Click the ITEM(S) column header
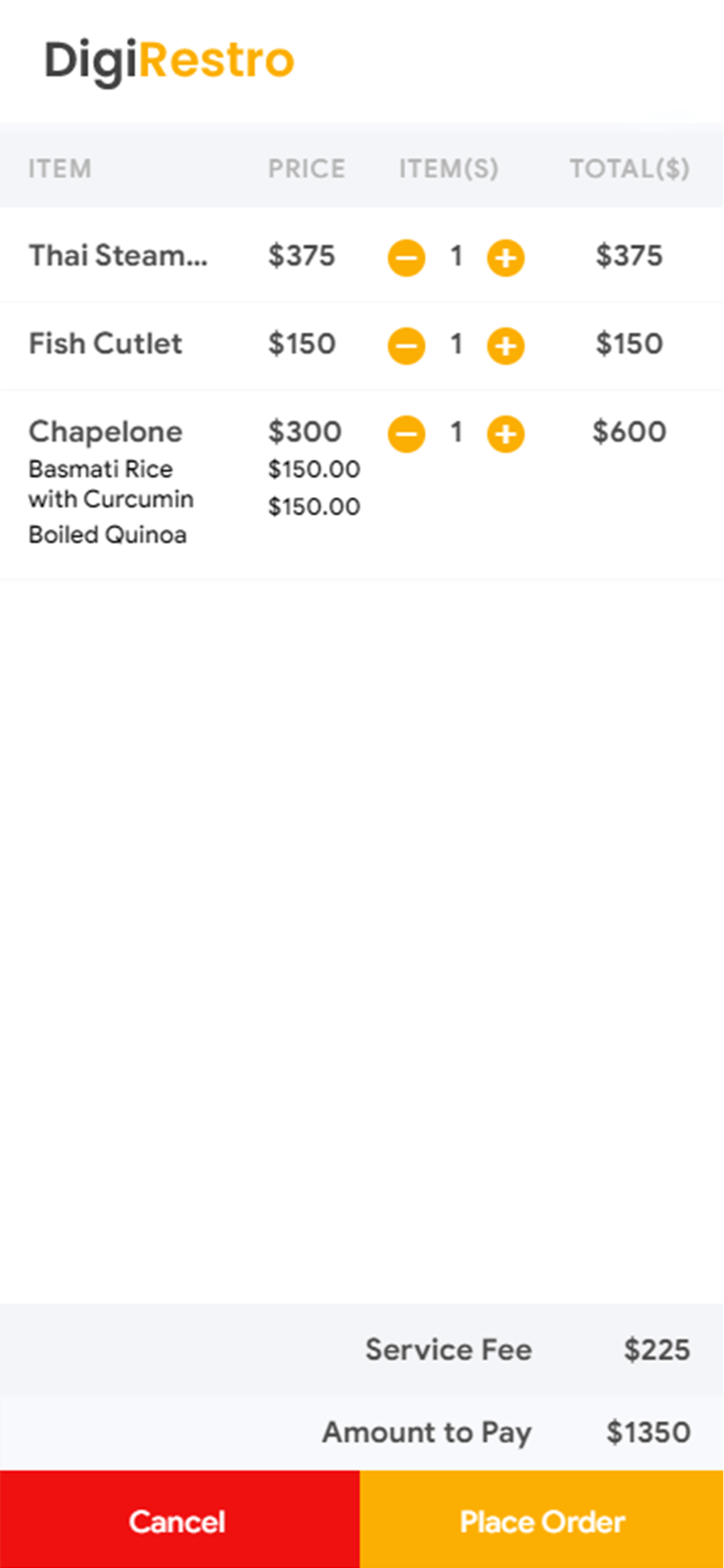Screen dimensions: 724x1568 click(448, 169)
